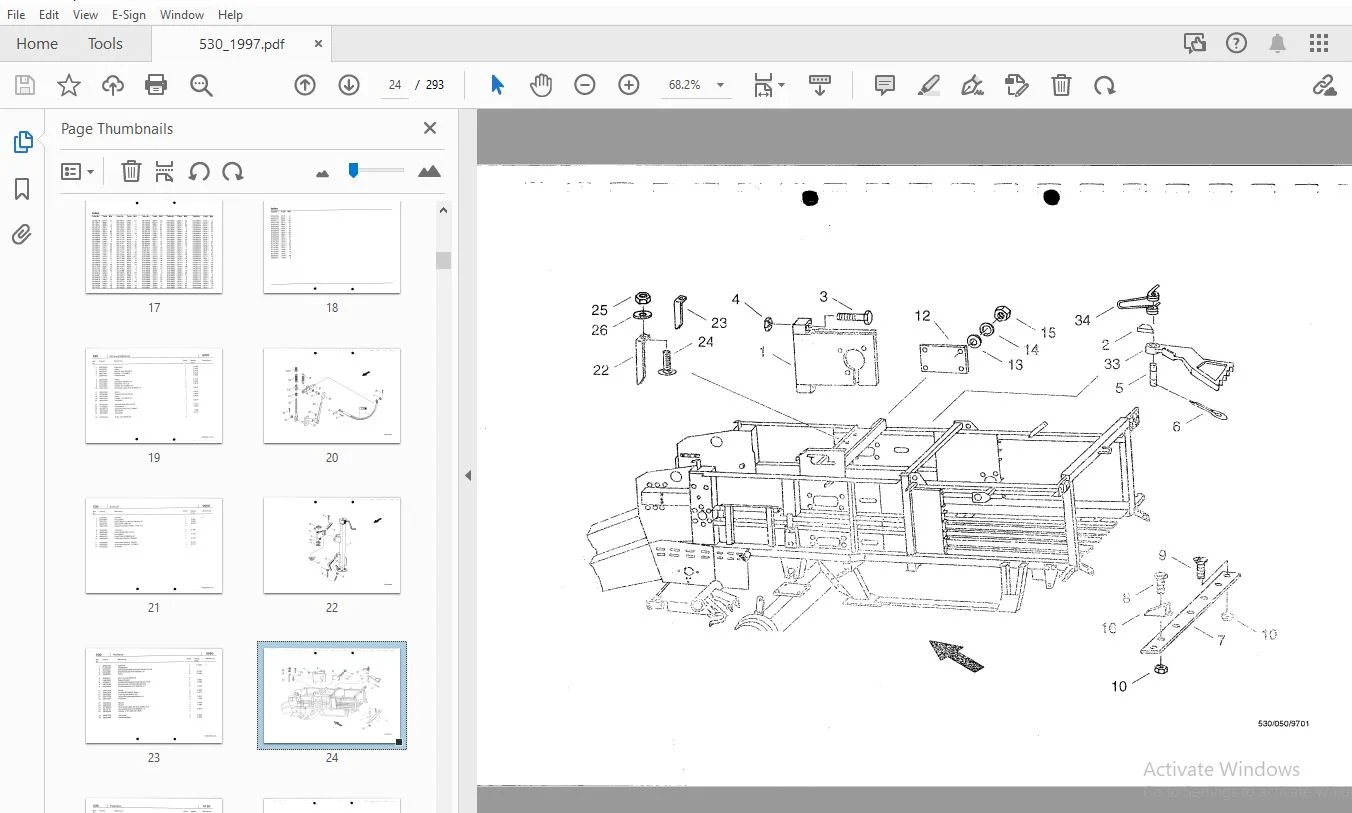Open the Attachments paperclip panel icon

(22, 235)
